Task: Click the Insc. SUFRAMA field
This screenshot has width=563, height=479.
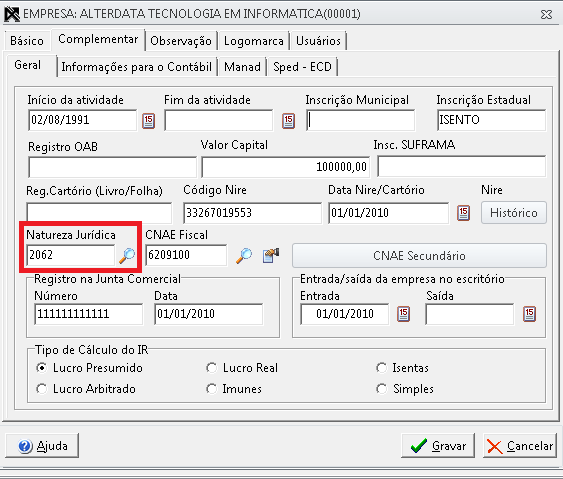Action: pos(462,166)
